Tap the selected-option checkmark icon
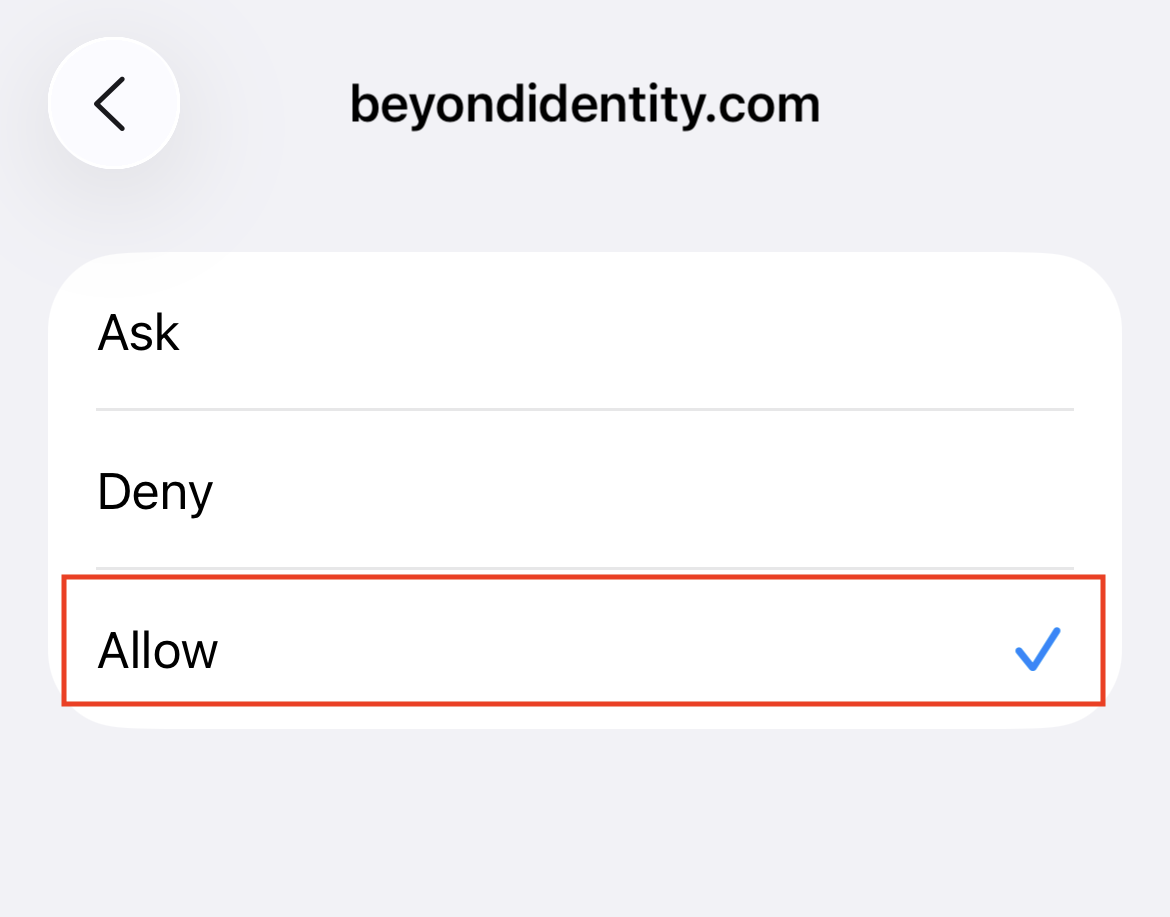The width and height of the screenshot is (1170, 917). (x=1037, y=649)
